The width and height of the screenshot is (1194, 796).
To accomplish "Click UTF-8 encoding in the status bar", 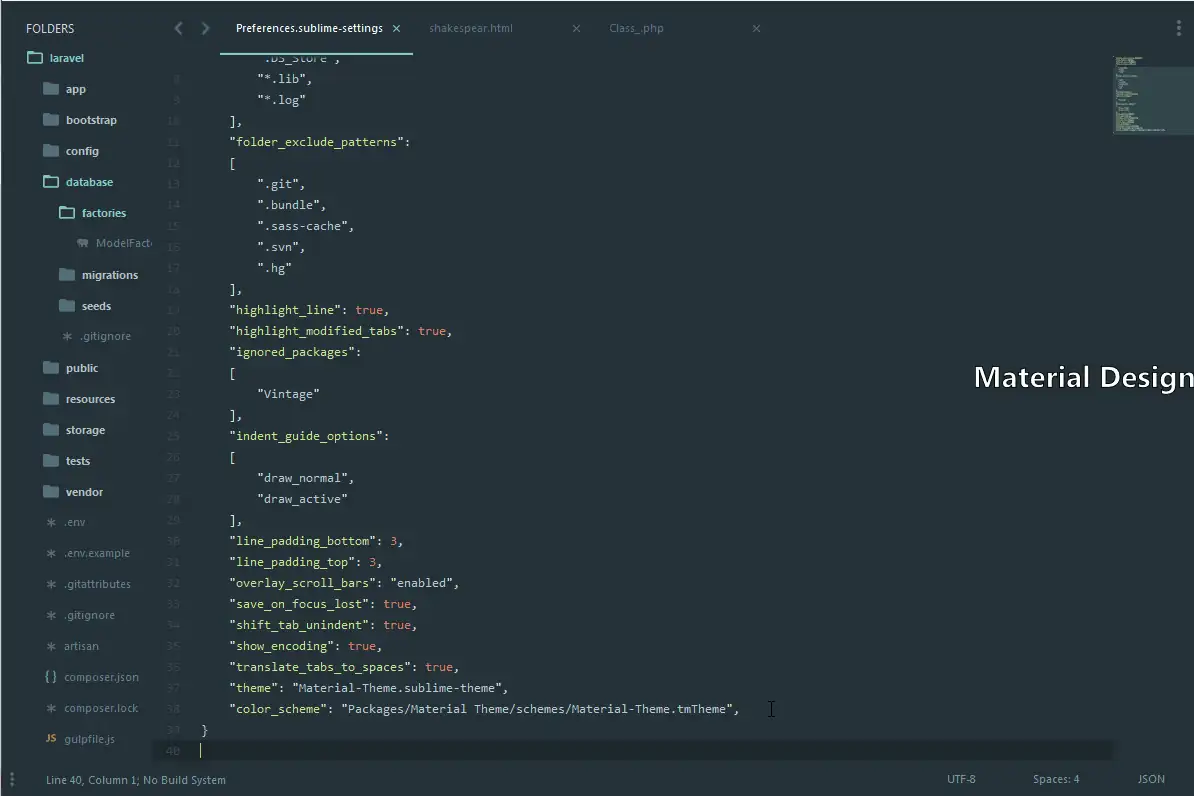I will (961, 779).
